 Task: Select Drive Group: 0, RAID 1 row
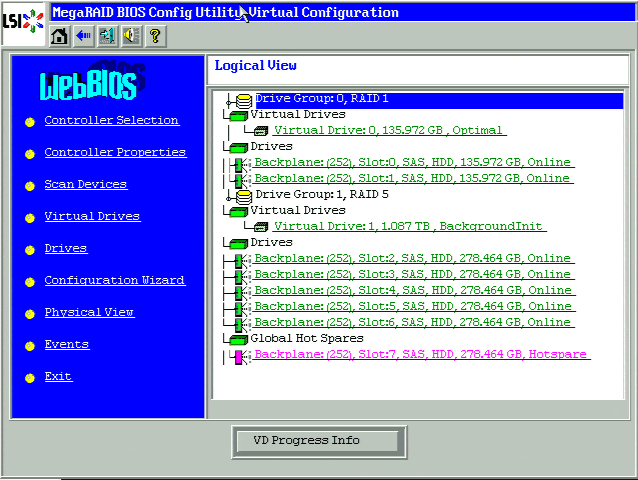[439, 100]
